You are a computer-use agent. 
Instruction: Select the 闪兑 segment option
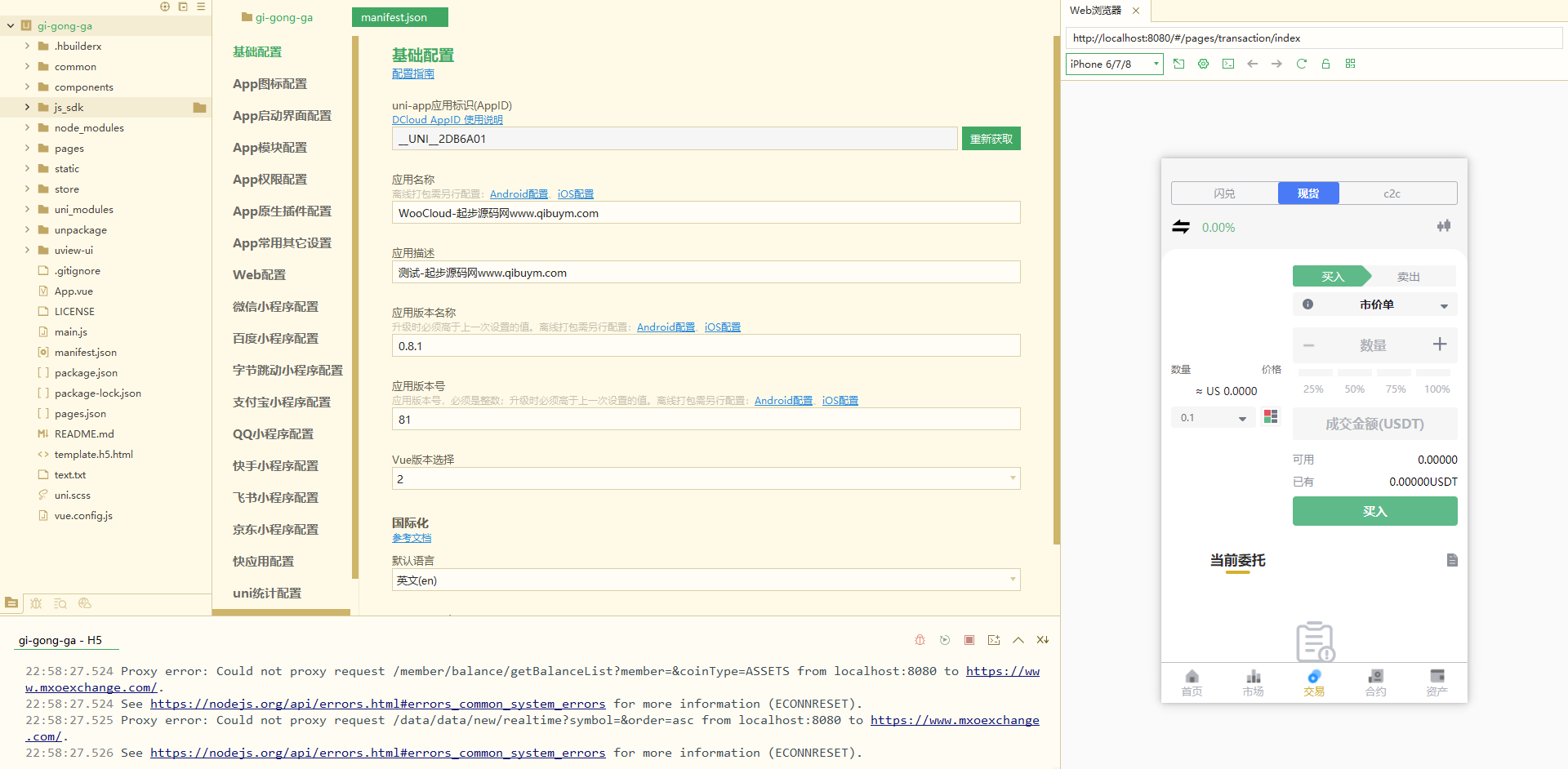pyautogui.click(x=1224, y=193)
